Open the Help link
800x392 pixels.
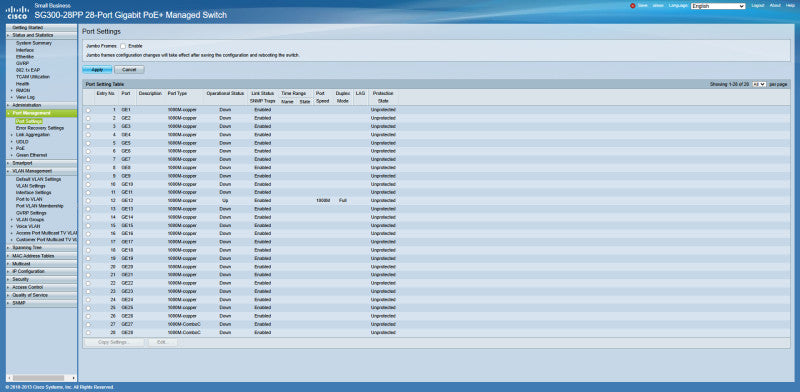tap(790, 5)
